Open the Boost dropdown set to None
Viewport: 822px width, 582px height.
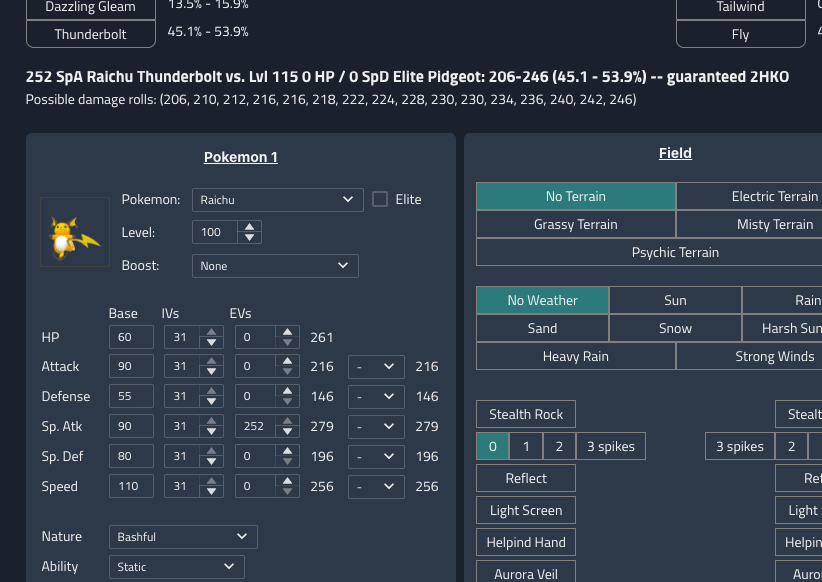[x=275, y=266]
